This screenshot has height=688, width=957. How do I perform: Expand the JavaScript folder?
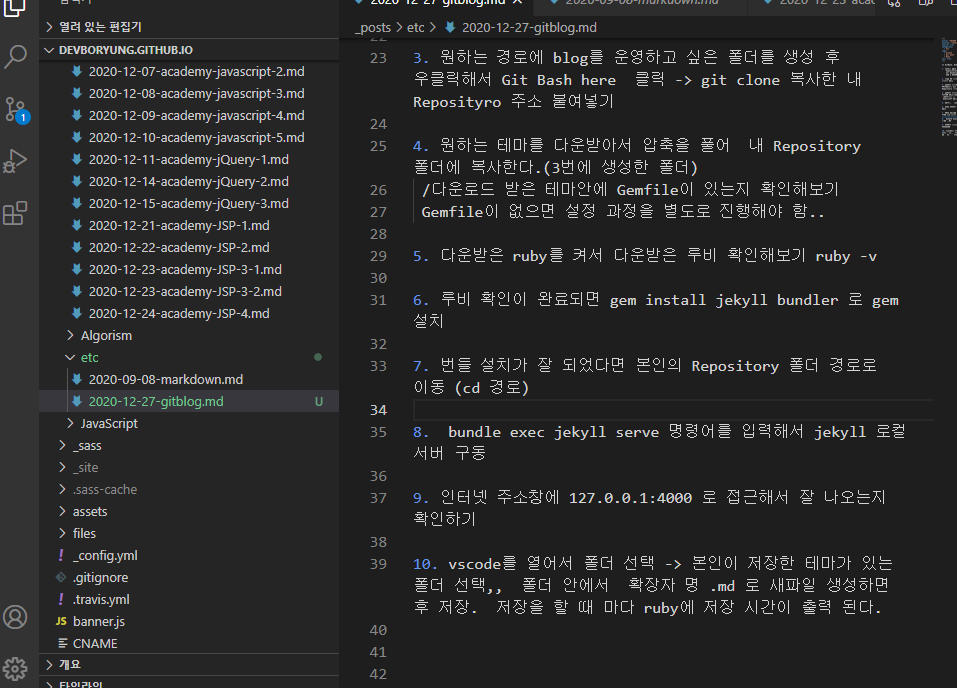point(189,423)
